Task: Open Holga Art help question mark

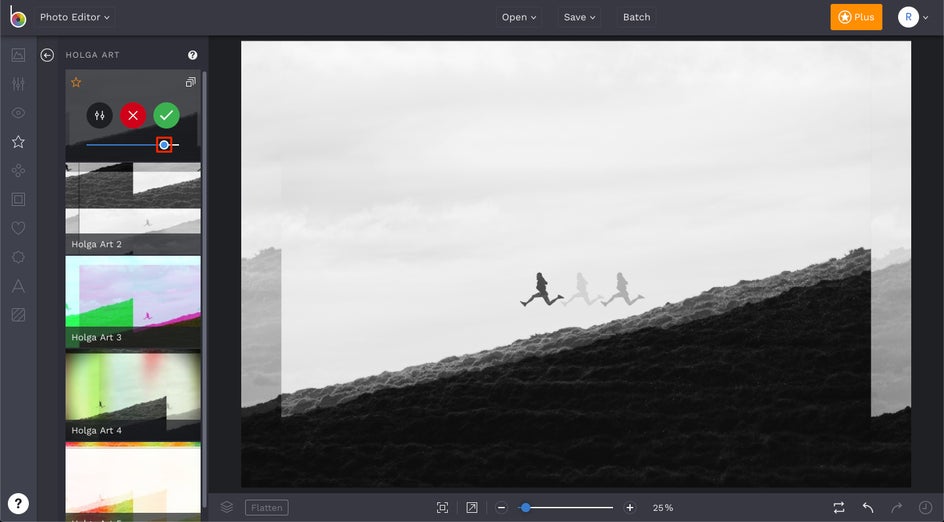Action: [x=193, y=55]
